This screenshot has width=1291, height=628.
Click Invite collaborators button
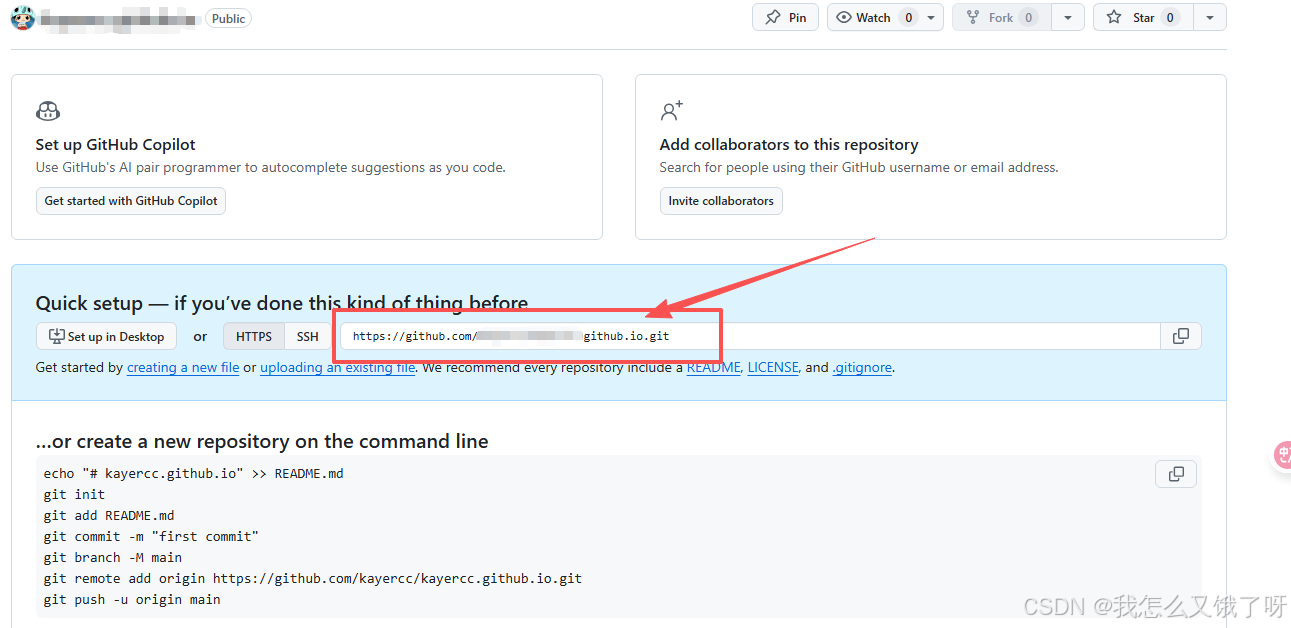point(721,201)
